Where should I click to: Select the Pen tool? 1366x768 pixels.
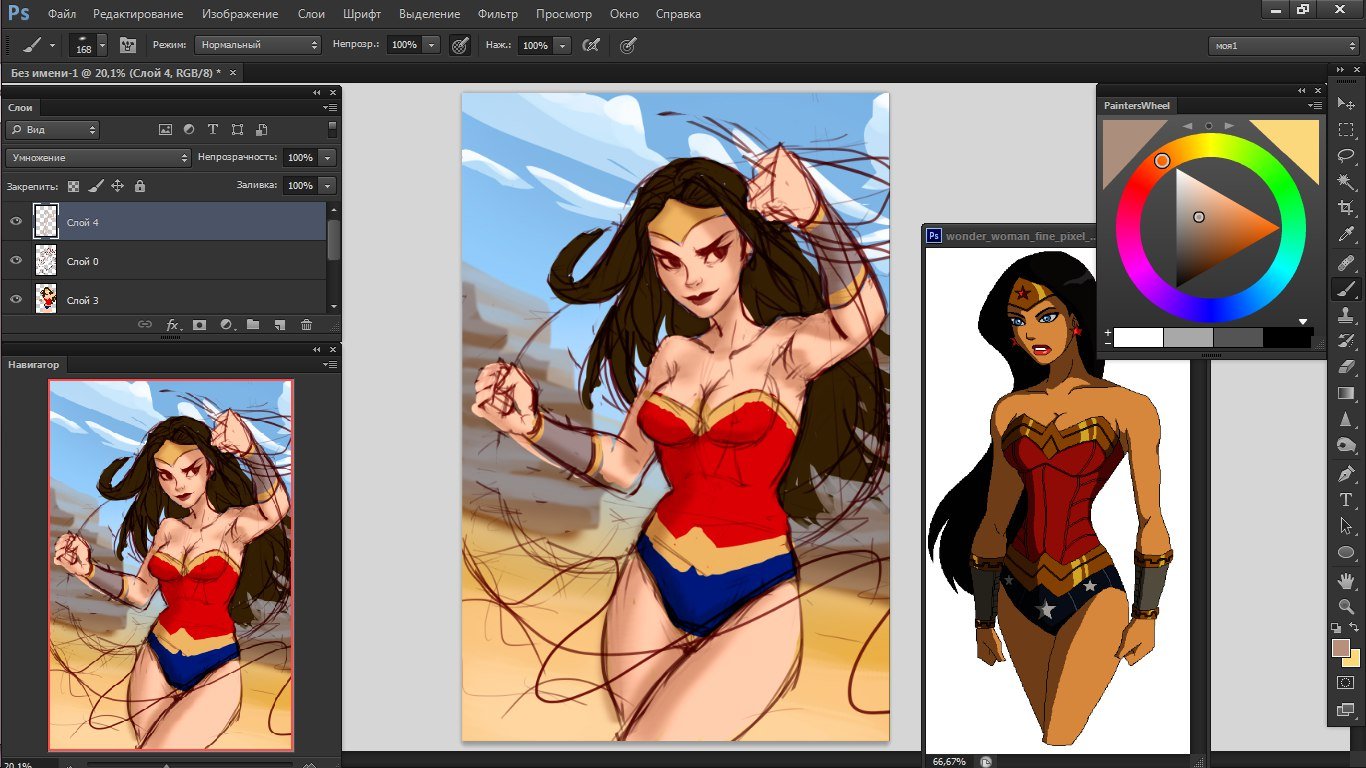click(1346, 473)
